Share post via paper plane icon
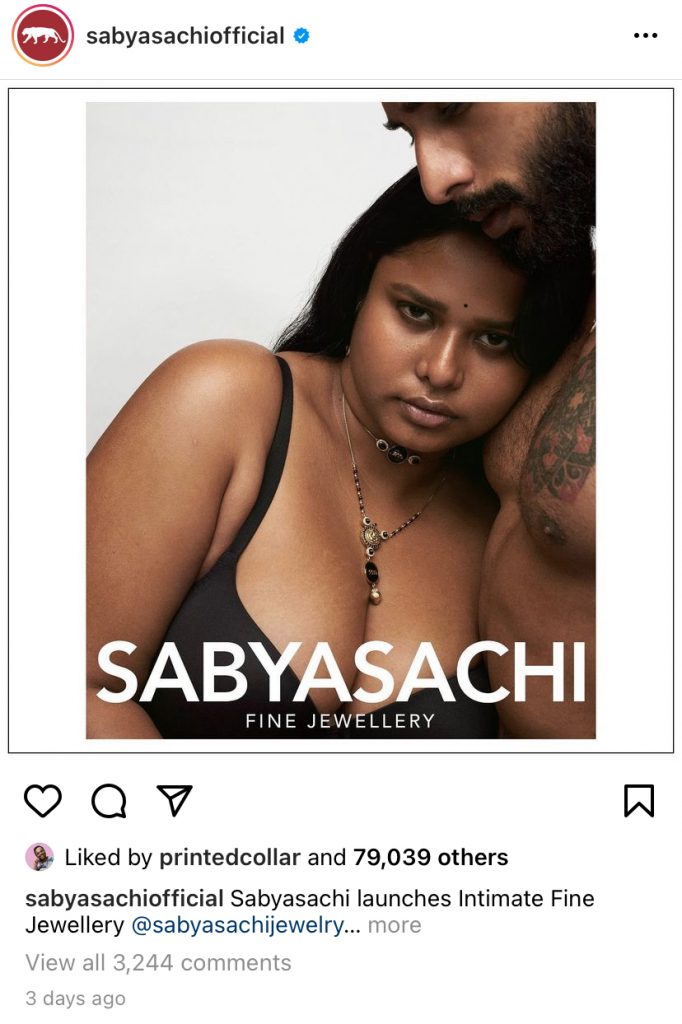 point(174,800)
